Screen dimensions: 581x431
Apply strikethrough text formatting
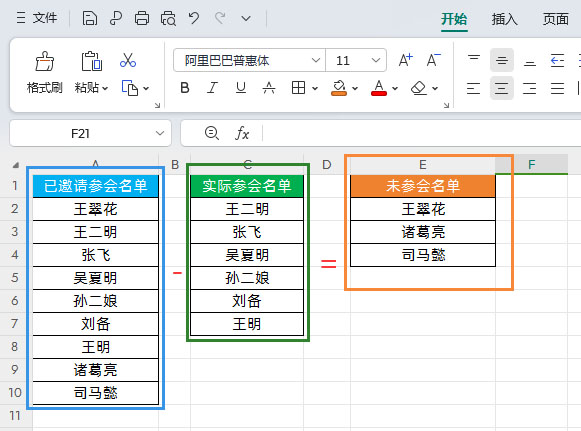click(x=269, y=88)
